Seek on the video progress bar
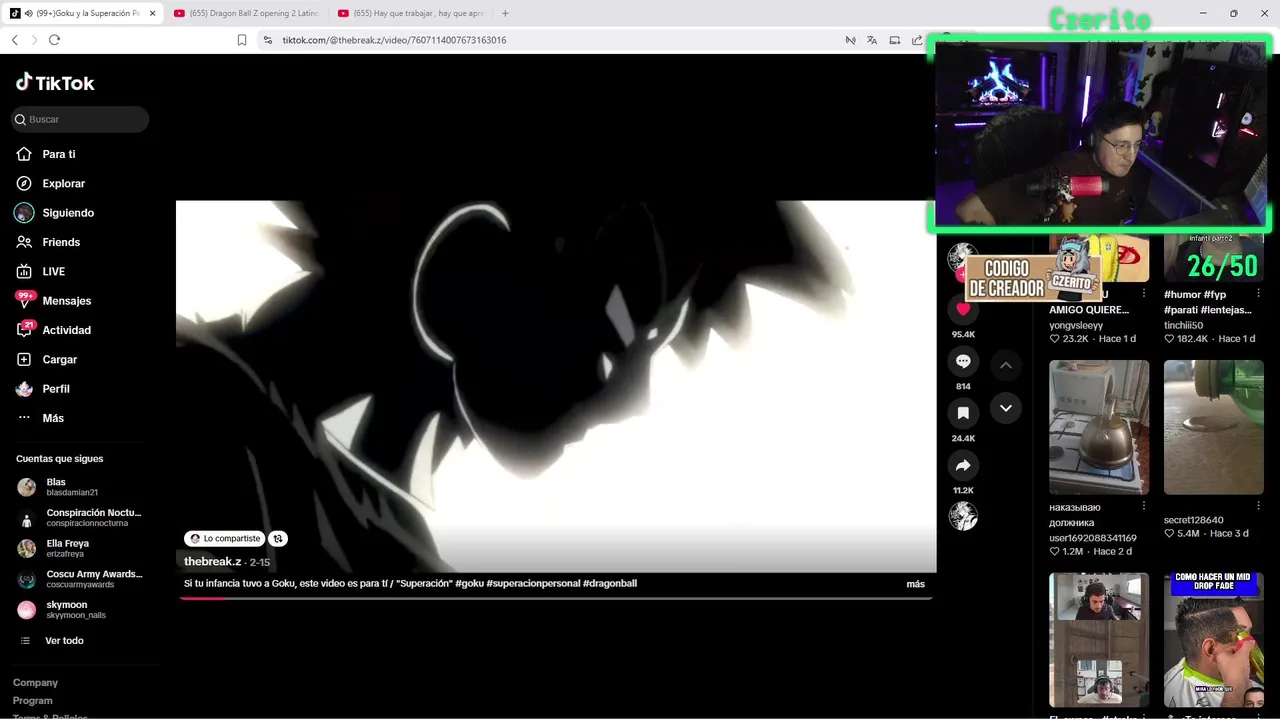The image size is (1280, 720). [x=555, y=598]
